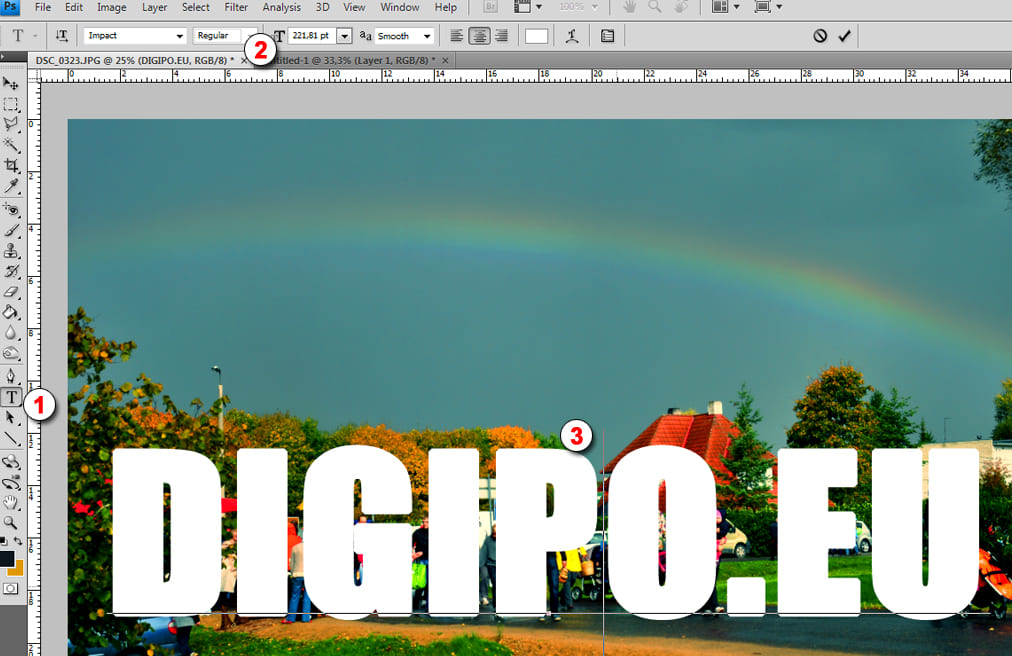The width and height of the screenshot is (1012, 656).
Task: Select the Paint Bucket tool
Action: click(11, 313)
